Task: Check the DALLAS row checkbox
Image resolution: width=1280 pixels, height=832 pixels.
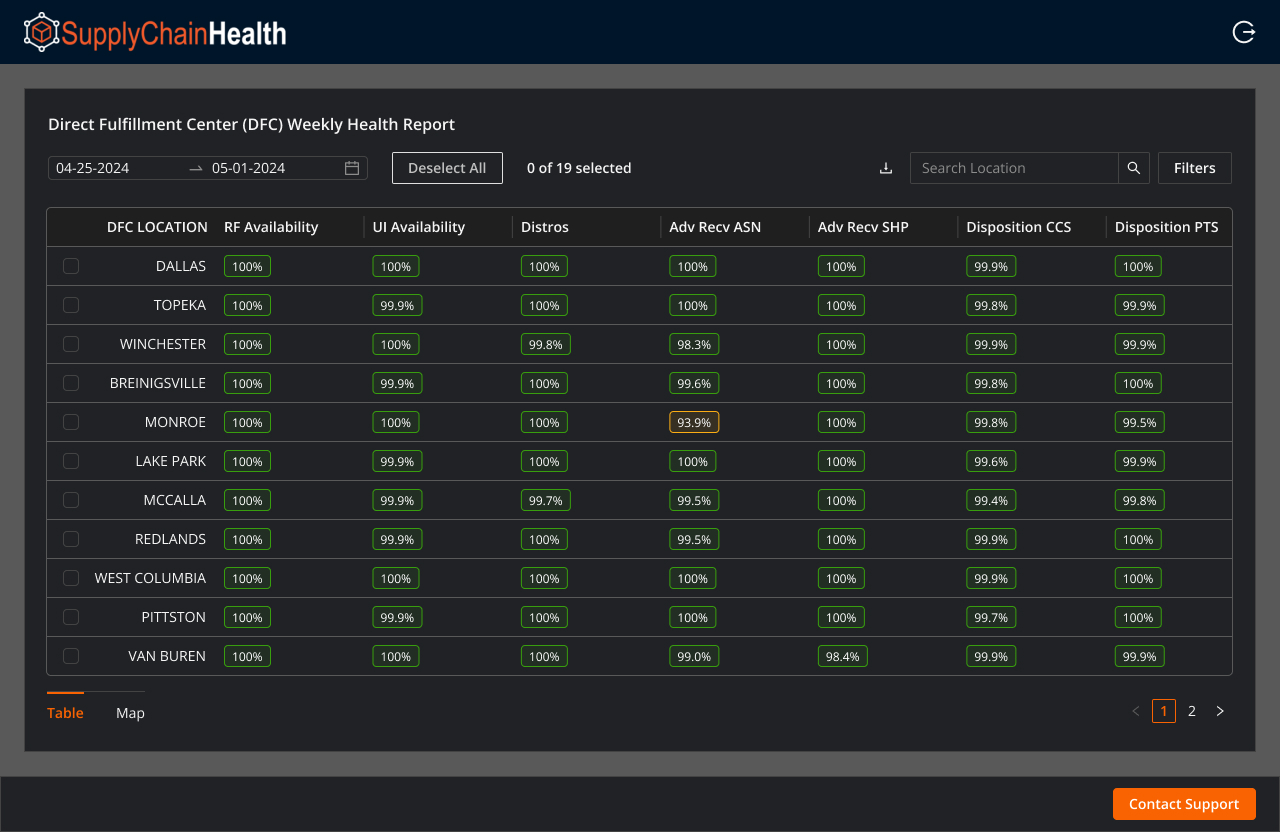Action: click(x=71, y=266)
